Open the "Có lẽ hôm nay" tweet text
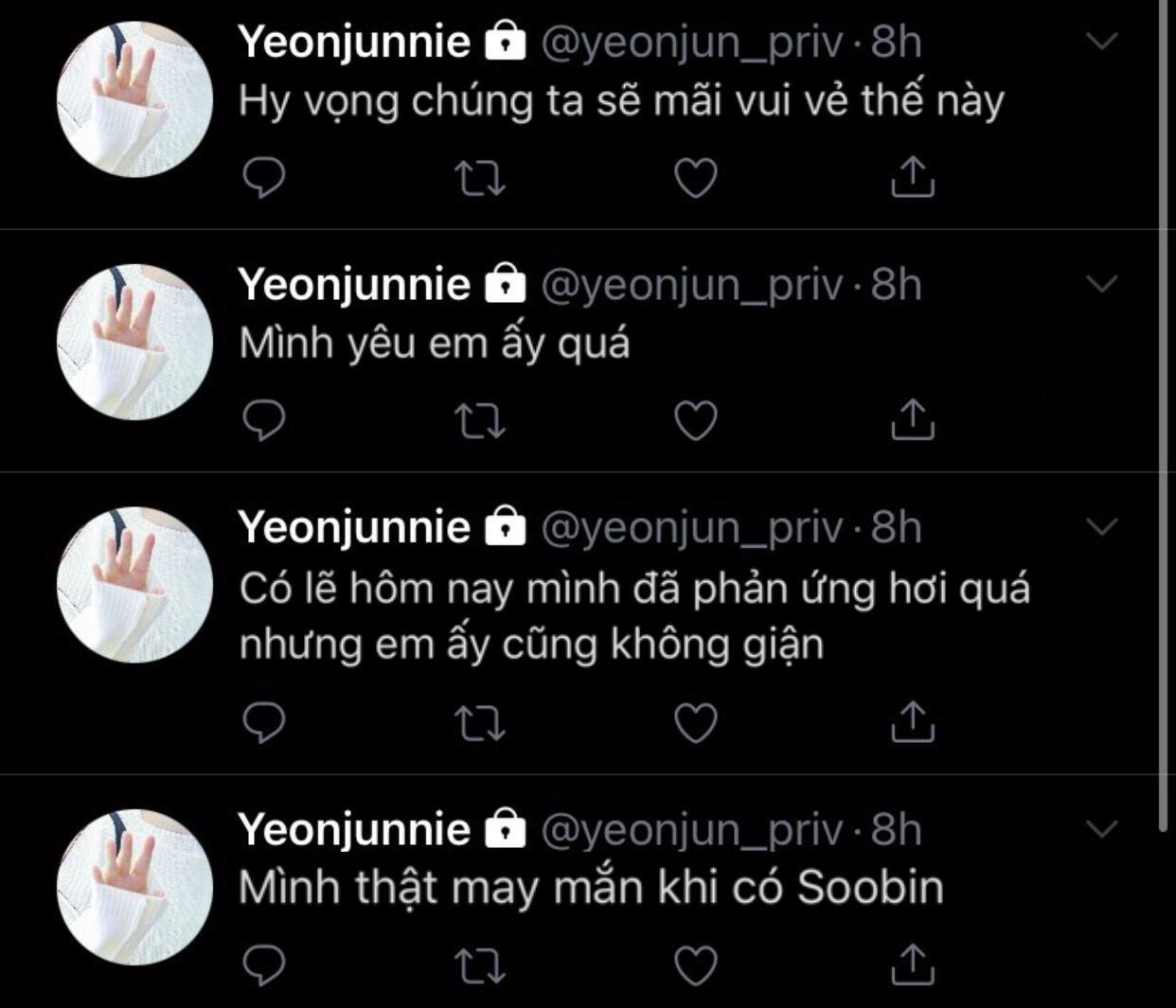Viewport: 1176px width, 1008px height. click(633, 616)
